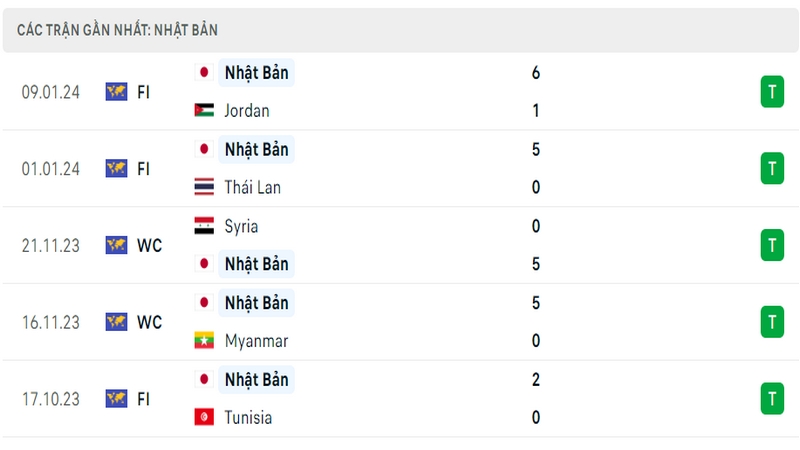The image size is (800, 450).
Task: Click the world map icon beside 21.11.23
Action: [x=116, y=245]
